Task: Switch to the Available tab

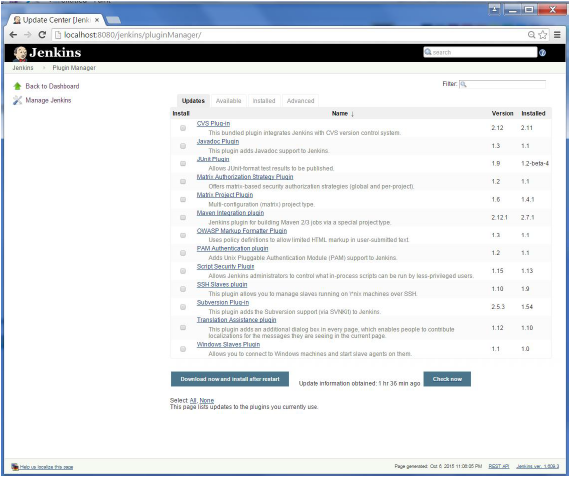Action: point(228,101)
